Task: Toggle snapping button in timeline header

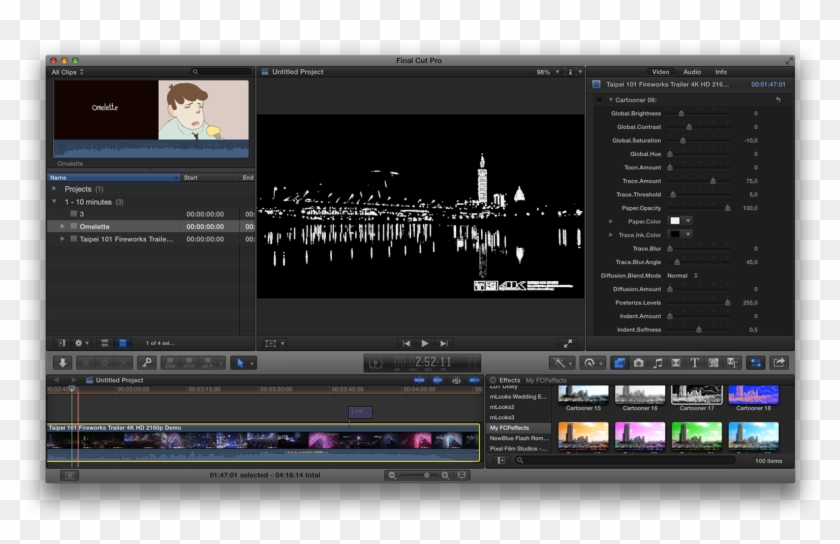Action: (474, 380)
